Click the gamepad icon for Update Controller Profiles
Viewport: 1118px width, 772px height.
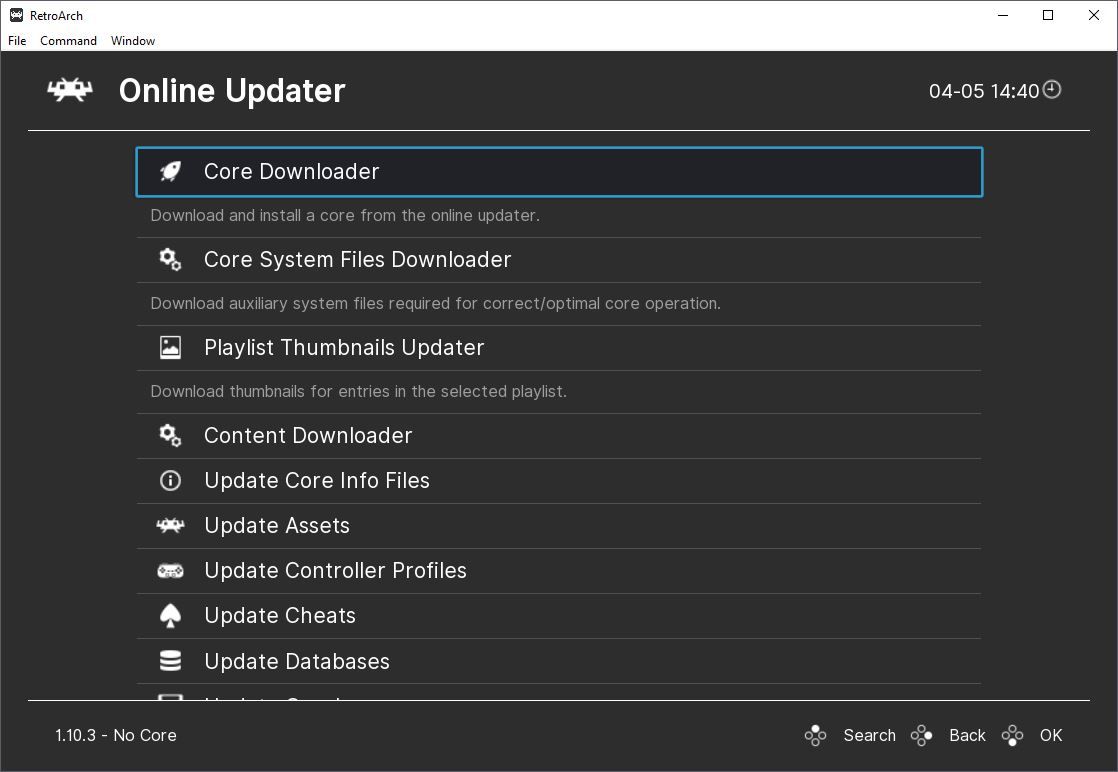tap(171, 570)
